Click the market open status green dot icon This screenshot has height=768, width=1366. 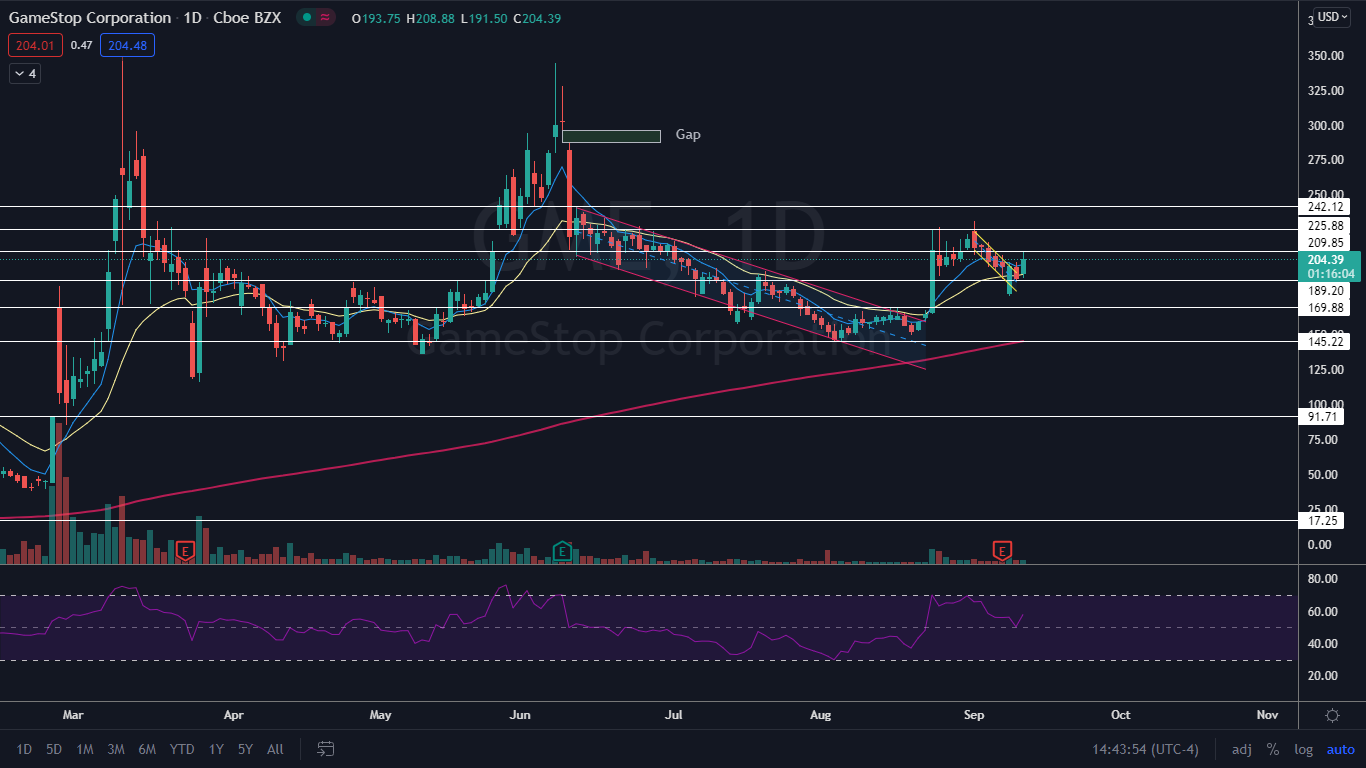pos(308,18)
